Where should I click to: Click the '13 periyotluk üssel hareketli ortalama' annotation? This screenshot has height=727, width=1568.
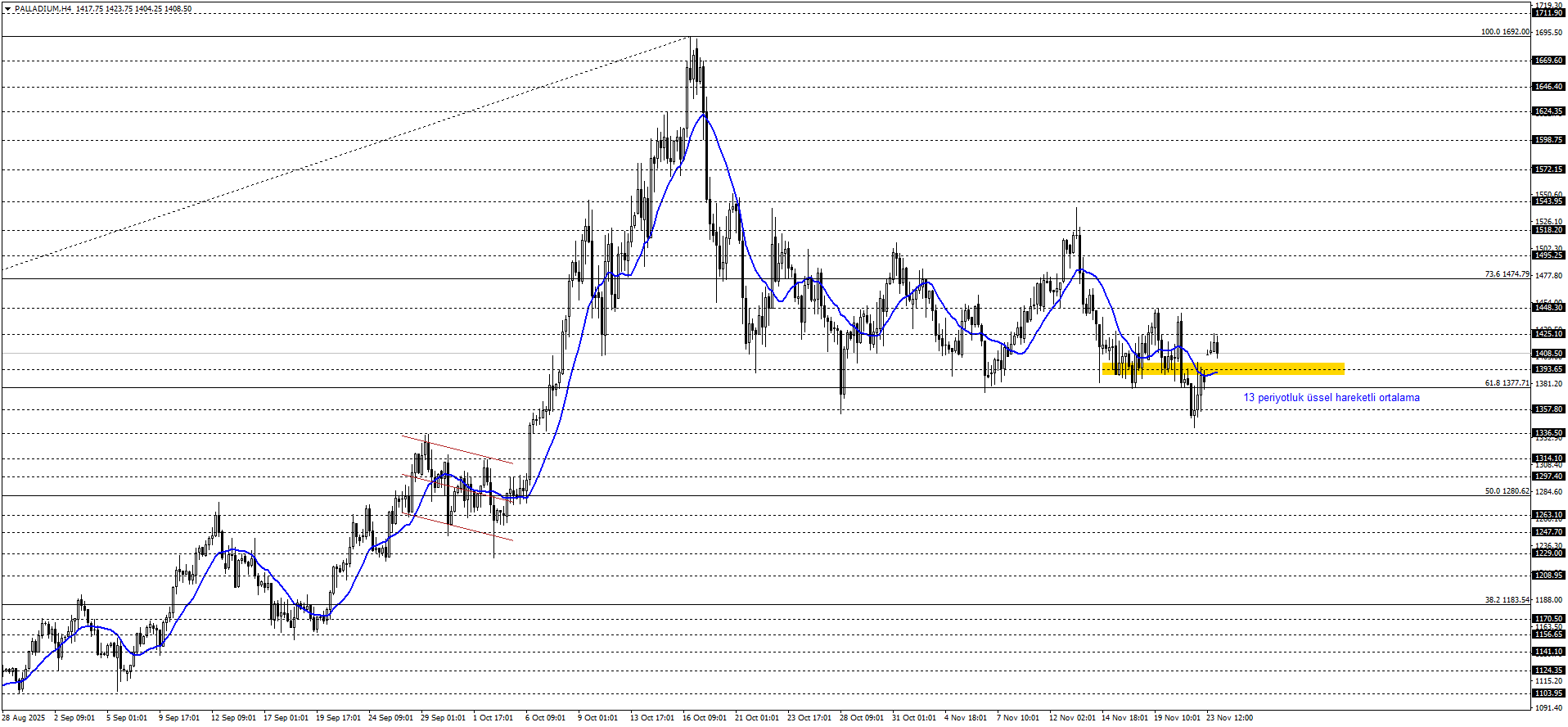click(1331, 398)
